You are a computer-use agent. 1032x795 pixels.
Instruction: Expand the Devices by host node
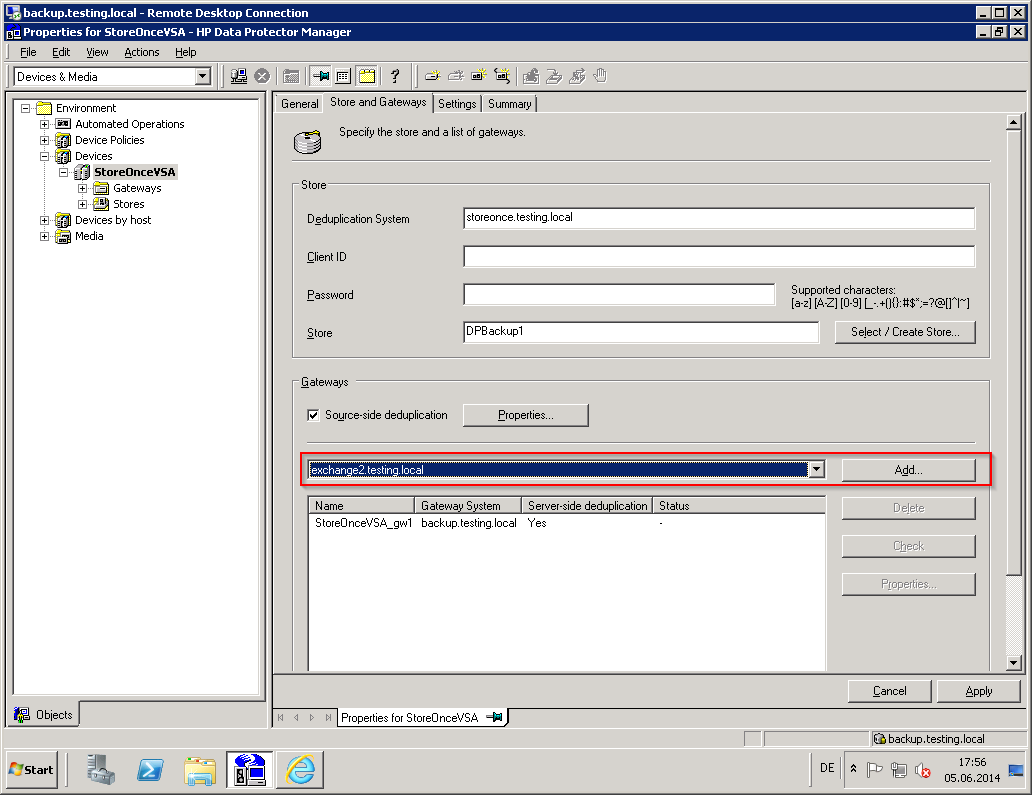pyautogui.click(x=44, y=220)
